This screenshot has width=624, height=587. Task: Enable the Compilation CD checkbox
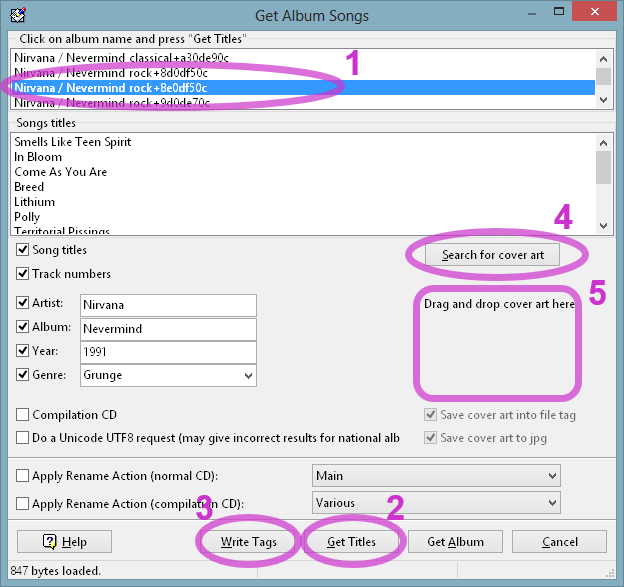coord(22,415)
